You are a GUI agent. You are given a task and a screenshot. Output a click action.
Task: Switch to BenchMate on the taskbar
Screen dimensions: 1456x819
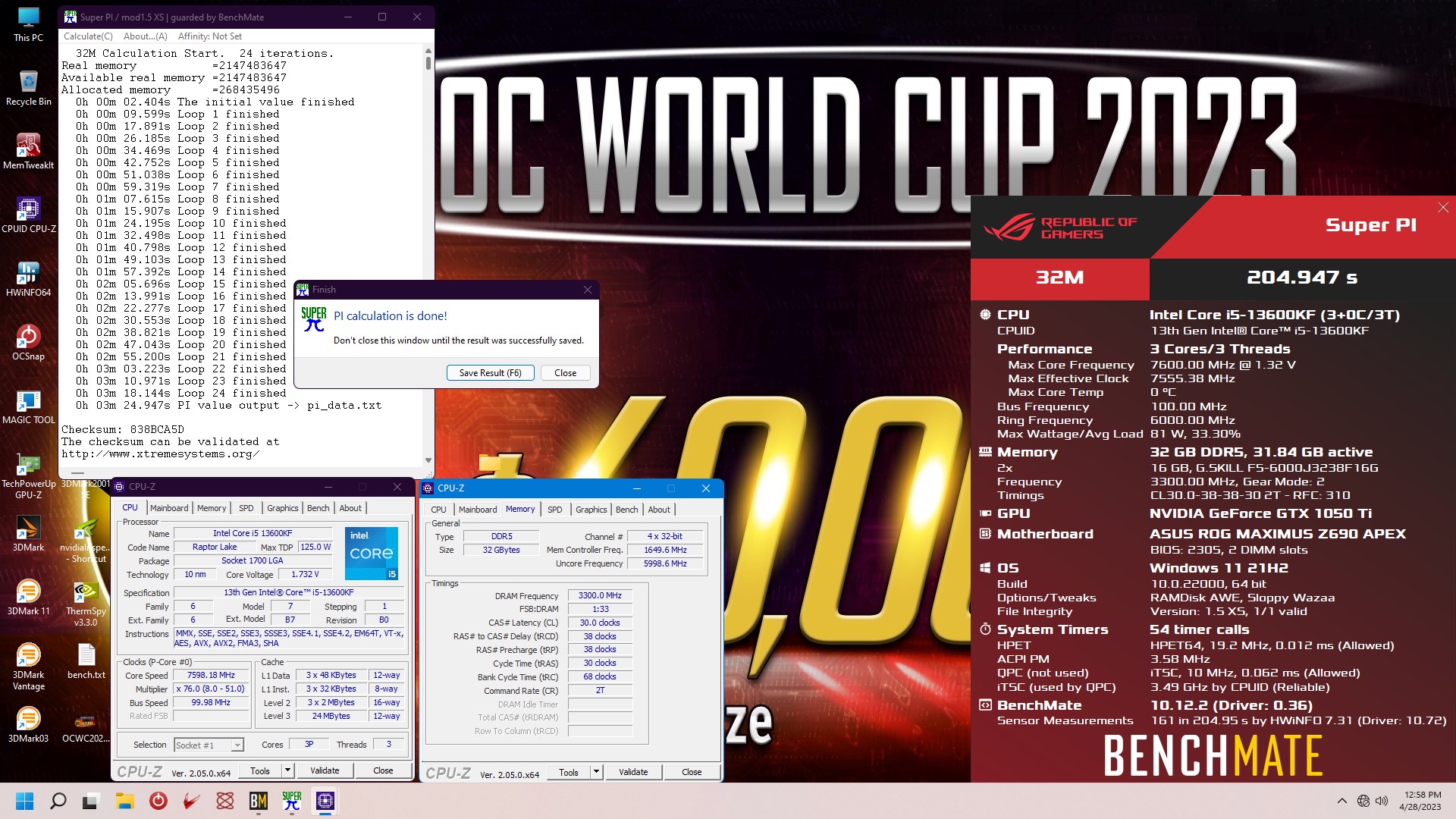258,801
